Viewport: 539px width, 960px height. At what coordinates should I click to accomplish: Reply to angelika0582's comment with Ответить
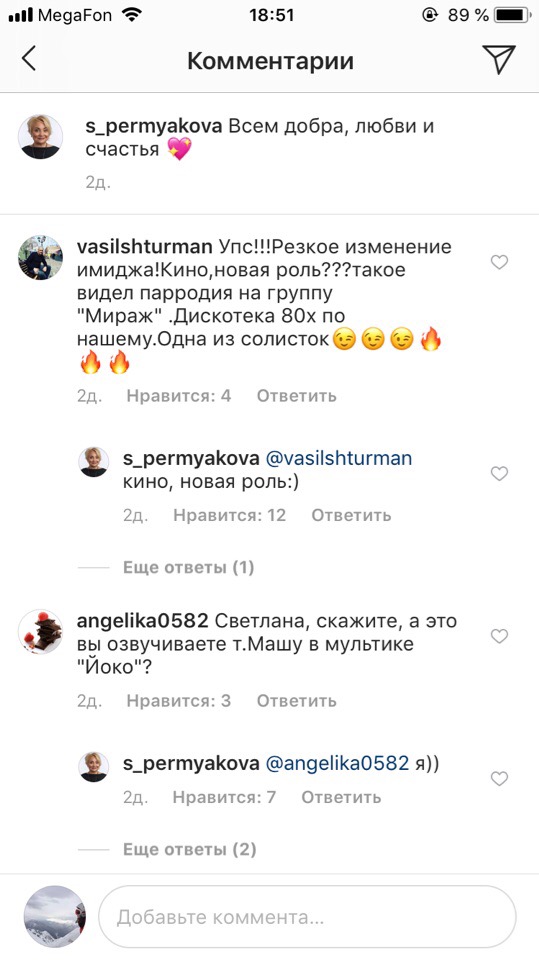(x=296, y=700)
